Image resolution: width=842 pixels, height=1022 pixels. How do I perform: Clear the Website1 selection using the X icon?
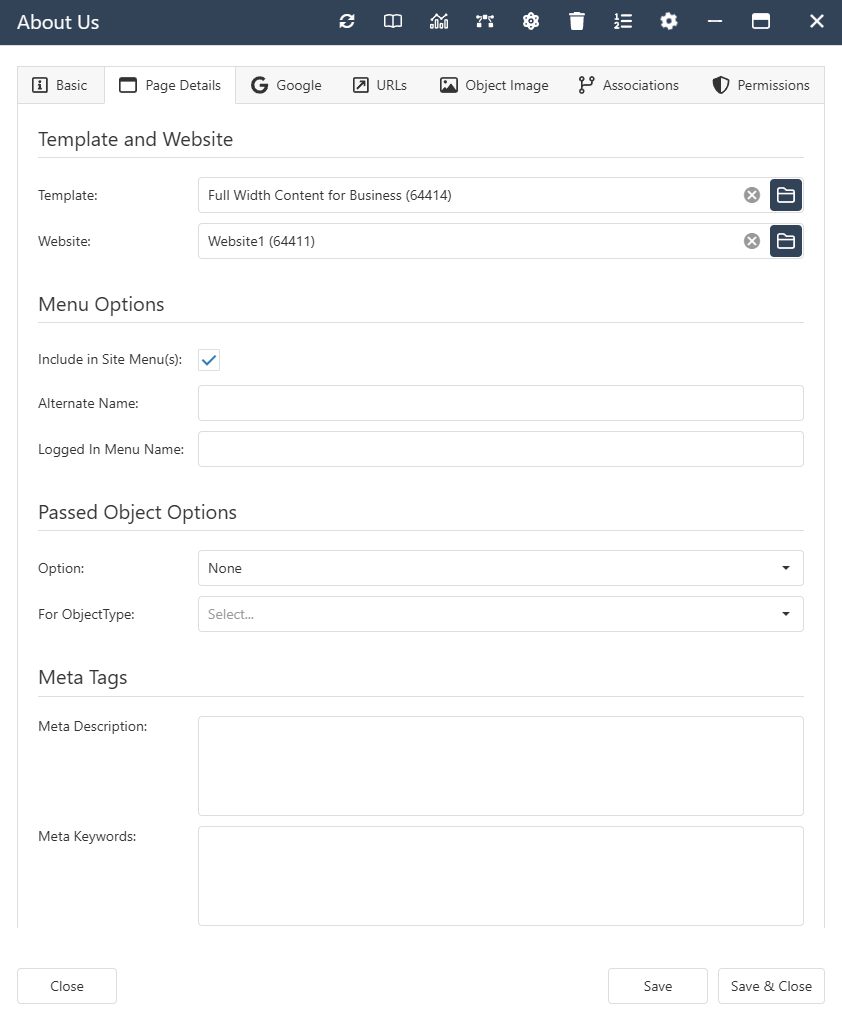click(751, 241)
